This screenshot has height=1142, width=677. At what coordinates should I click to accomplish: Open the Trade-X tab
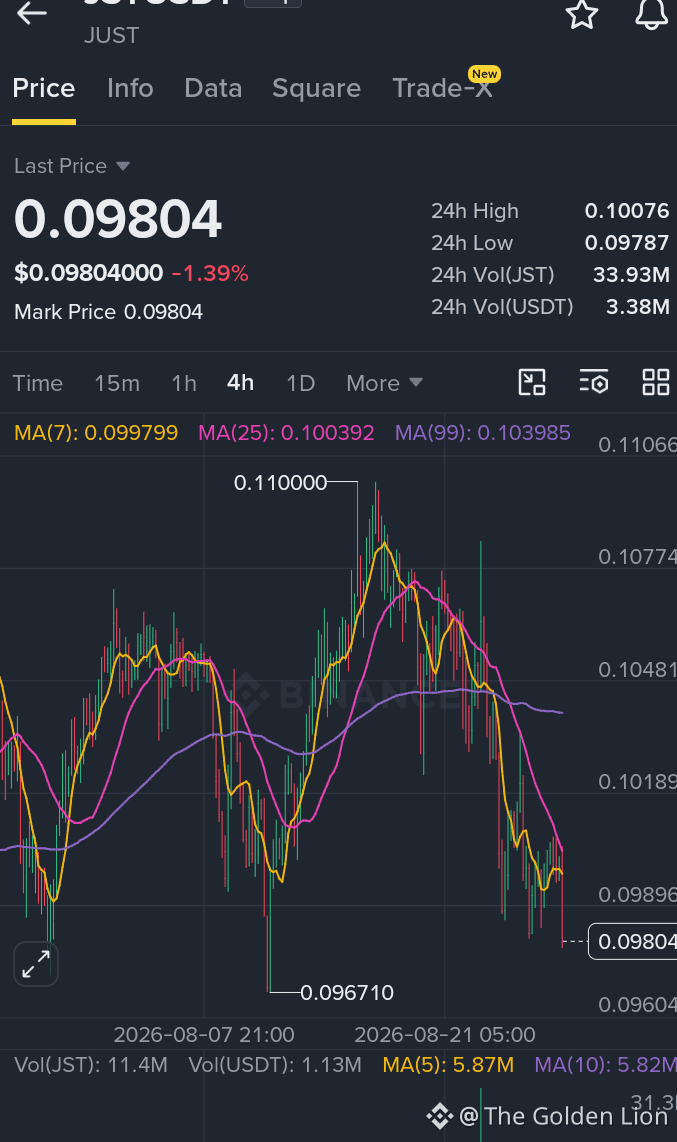pyautogui.click(x=443, y=88)
